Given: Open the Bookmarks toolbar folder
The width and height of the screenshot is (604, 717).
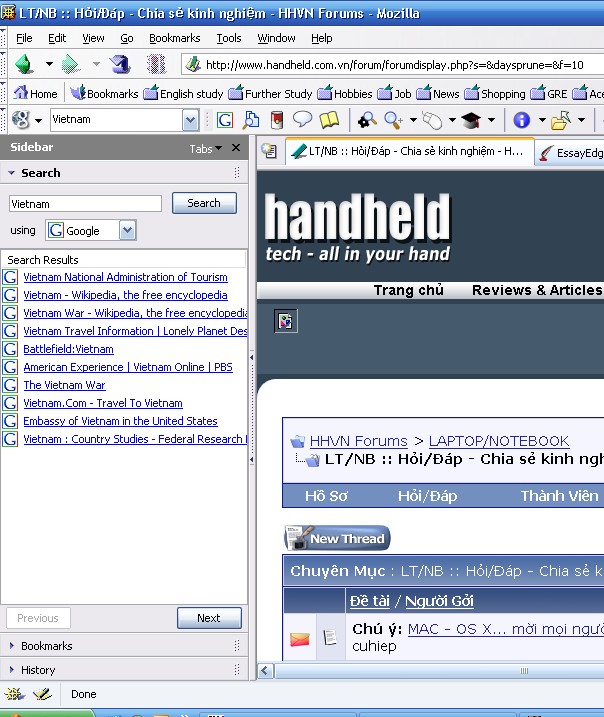Looking at the screenshot, I should [104, 93].
